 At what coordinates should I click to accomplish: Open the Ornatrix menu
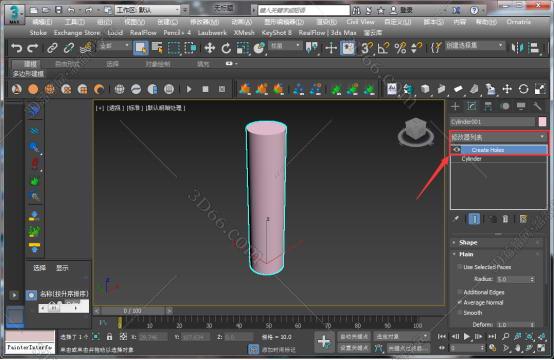pyautogui.click(x=518, y=22)
